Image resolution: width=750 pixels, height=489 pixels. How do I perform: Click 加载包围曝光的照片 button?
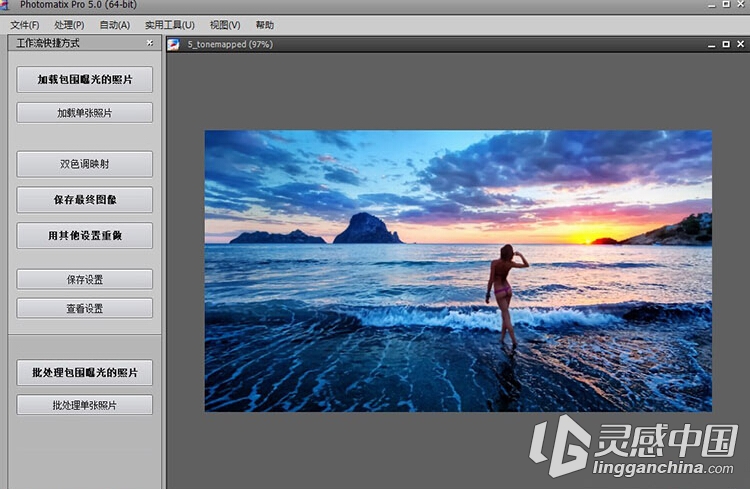(x=85, y=79)
